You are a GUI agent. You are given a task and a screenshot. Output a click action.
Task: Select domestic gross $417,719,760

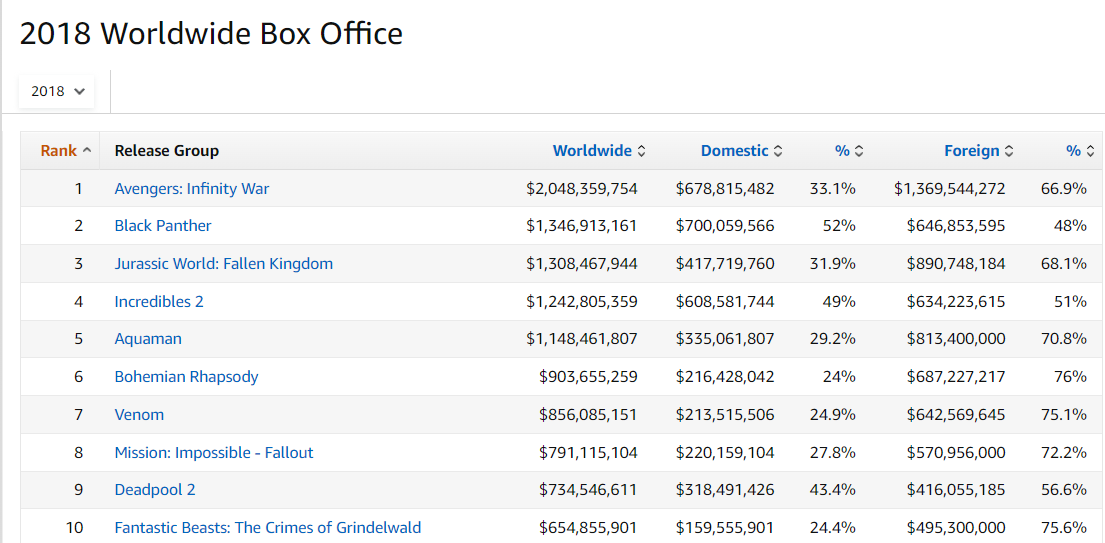coord(725,264)
